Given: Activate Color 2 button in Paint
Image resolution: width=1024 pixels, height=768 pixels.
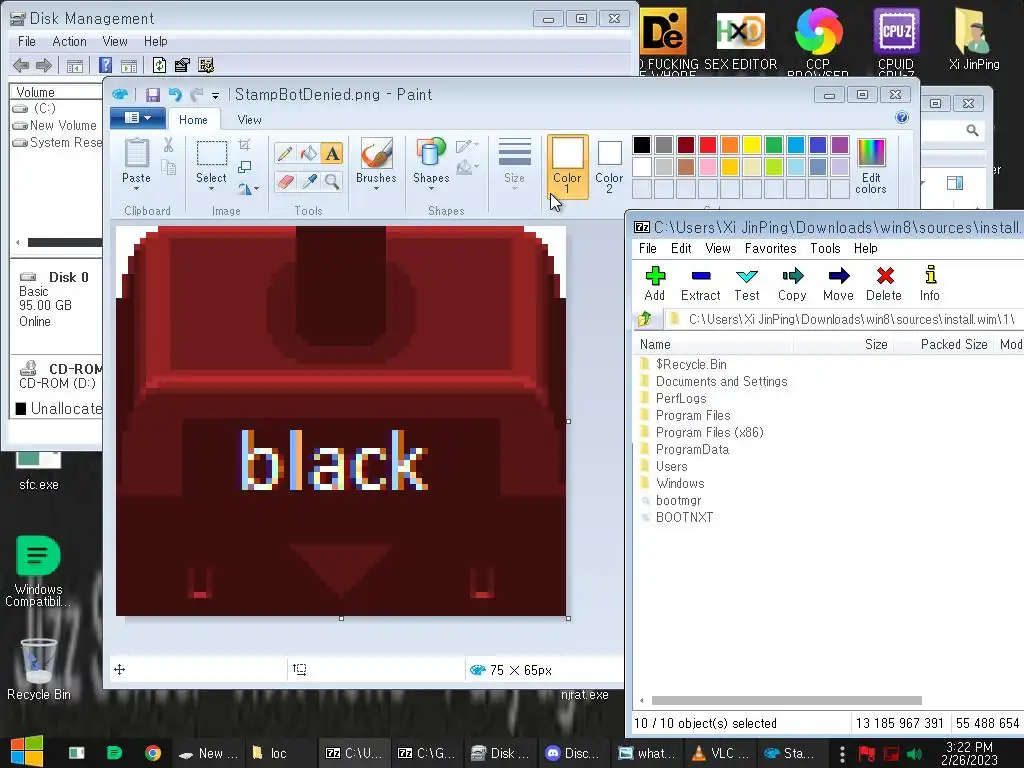Looking at the screenshot, I should click(609, 167).
